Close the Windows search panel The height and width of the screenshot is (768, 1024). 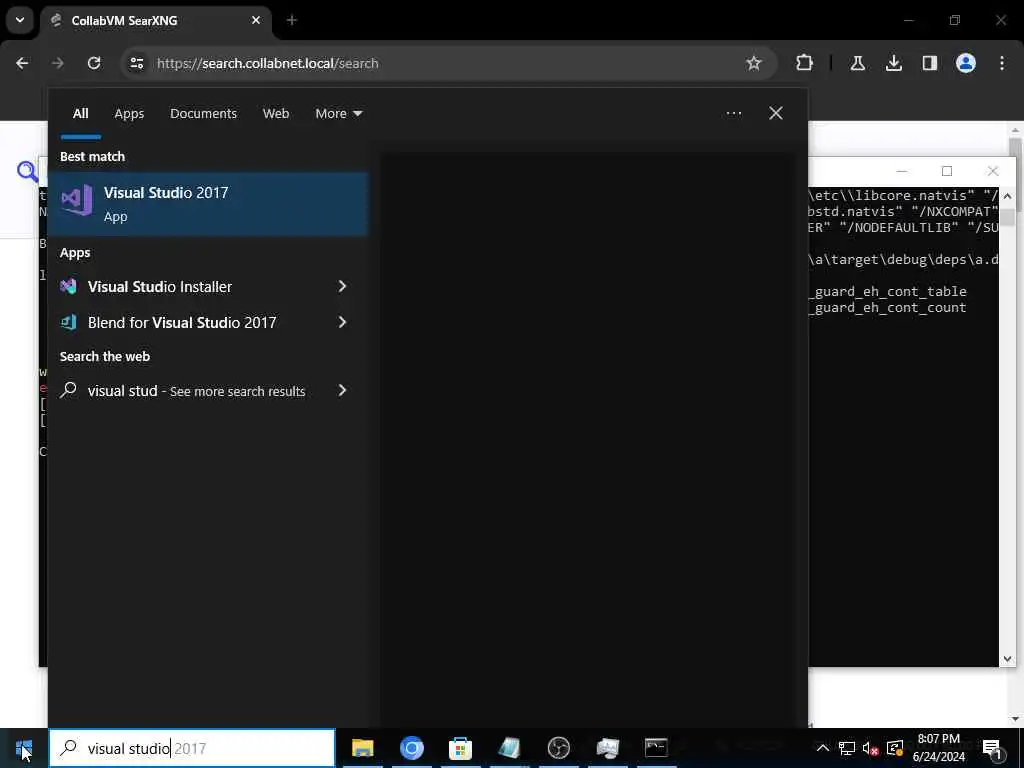(x=776, y=114)
